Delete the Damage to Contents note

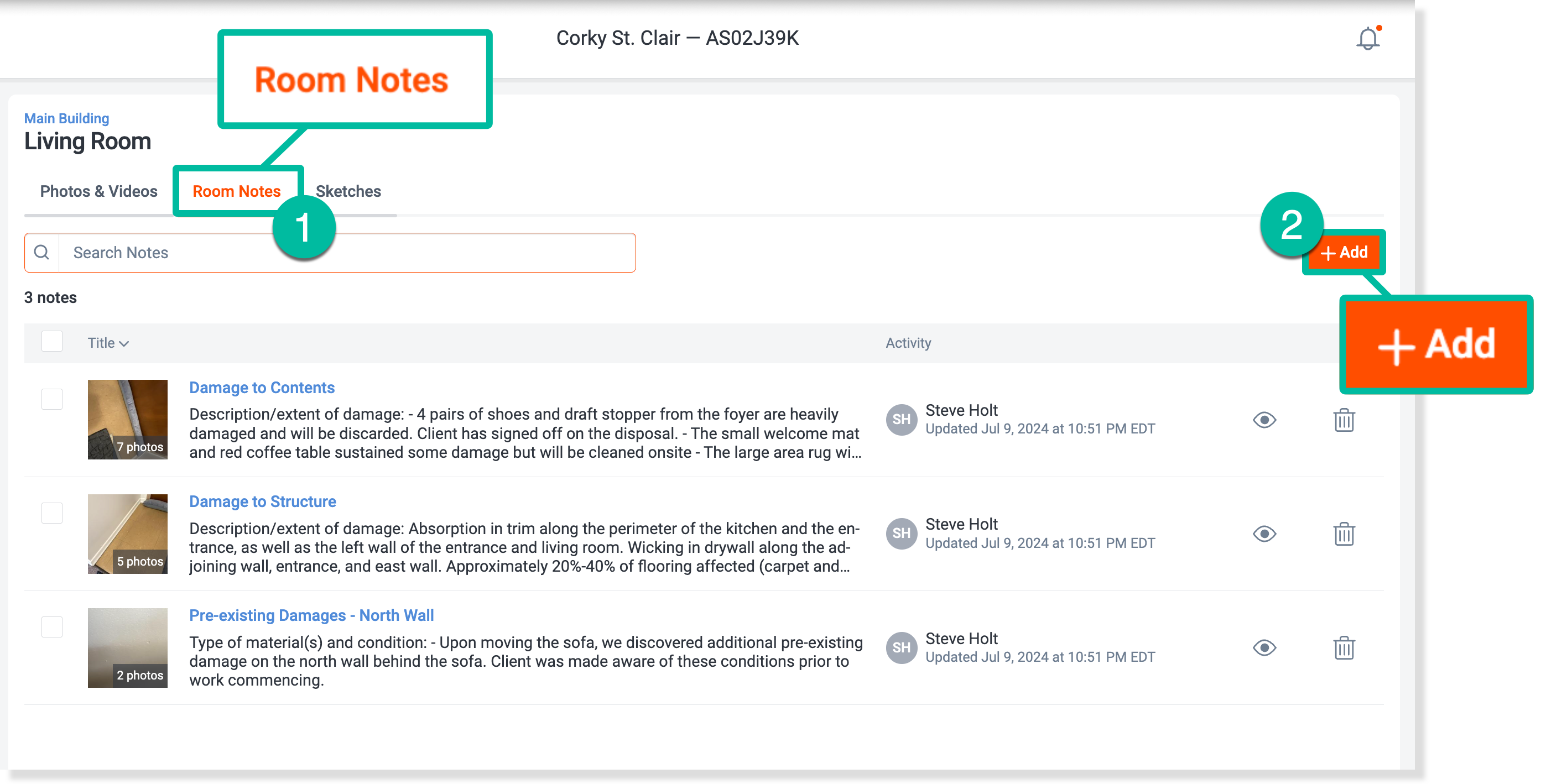[1344, 420]
